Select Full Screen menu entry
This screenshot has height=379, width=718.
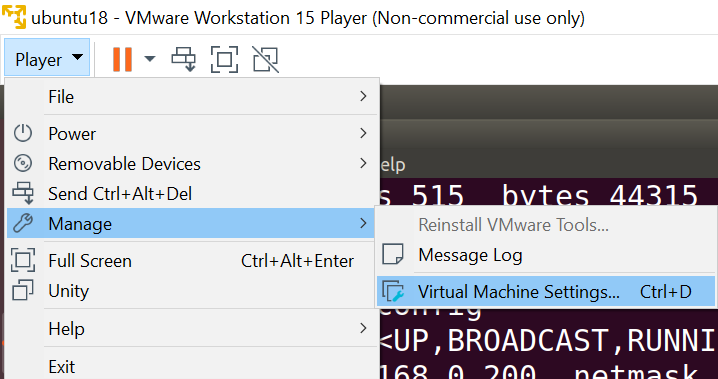[x=192, y=261]
